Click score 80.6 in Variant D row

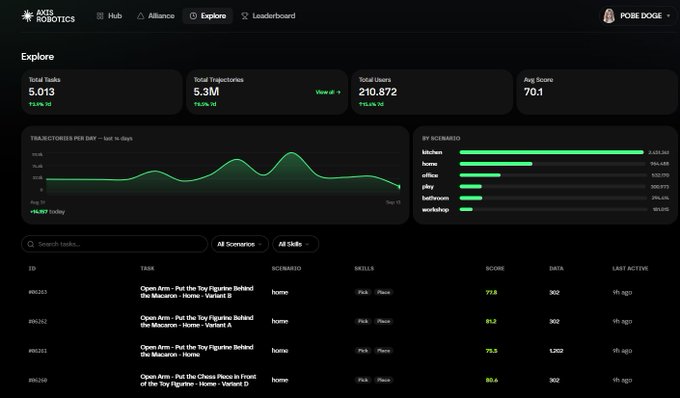492,380
